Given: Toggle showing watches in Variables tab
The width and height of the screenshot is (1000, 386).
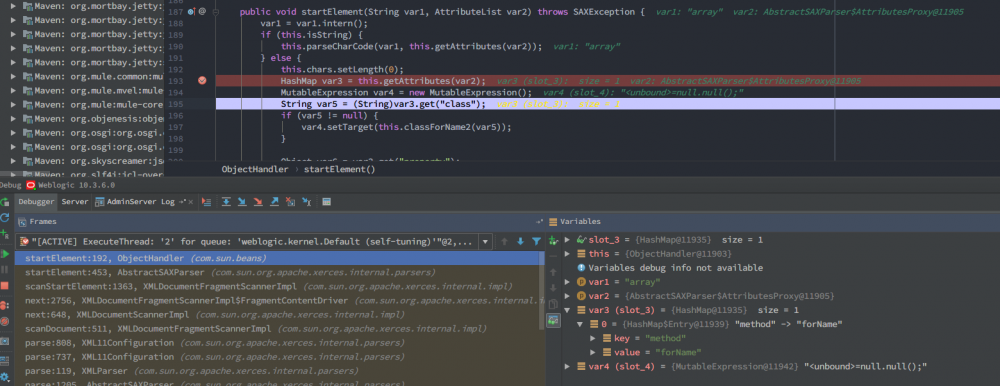Looking at the screenshot, I should (553, 320).
